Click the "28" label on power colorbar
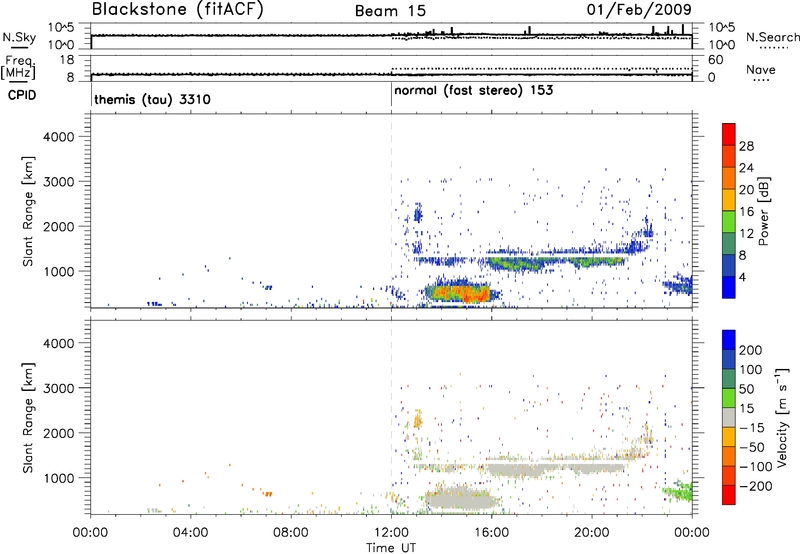Screen dimensions: 800x554 [x=746, y=146]
